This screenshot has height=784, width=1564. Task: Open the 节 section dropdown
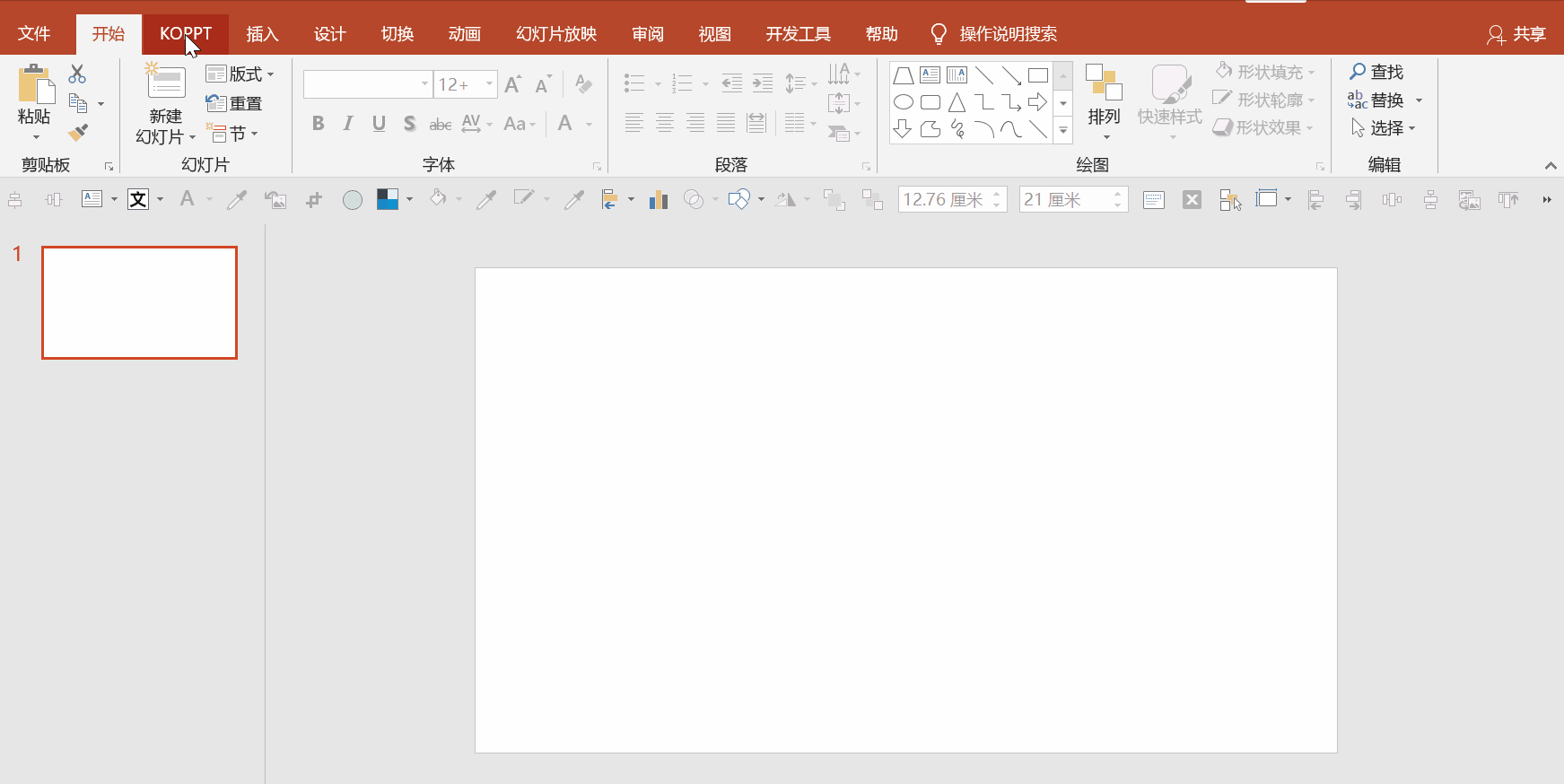point(232,134)
